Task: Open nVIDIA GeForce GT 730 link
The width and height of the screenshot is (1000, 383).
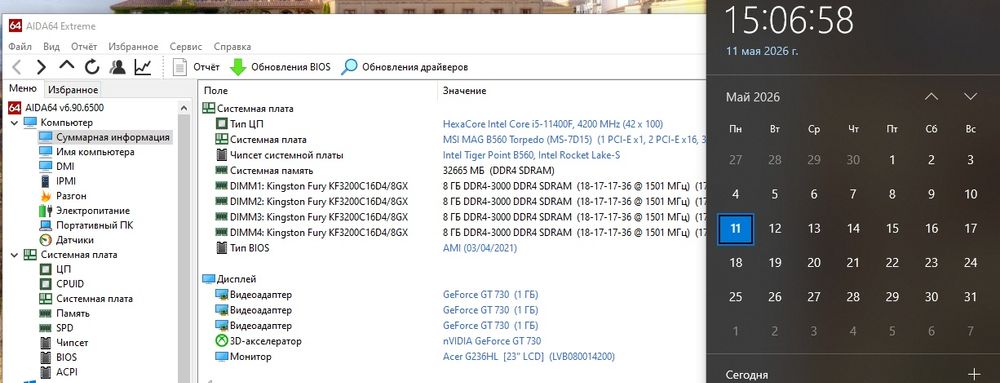Action: pos(492,341)
